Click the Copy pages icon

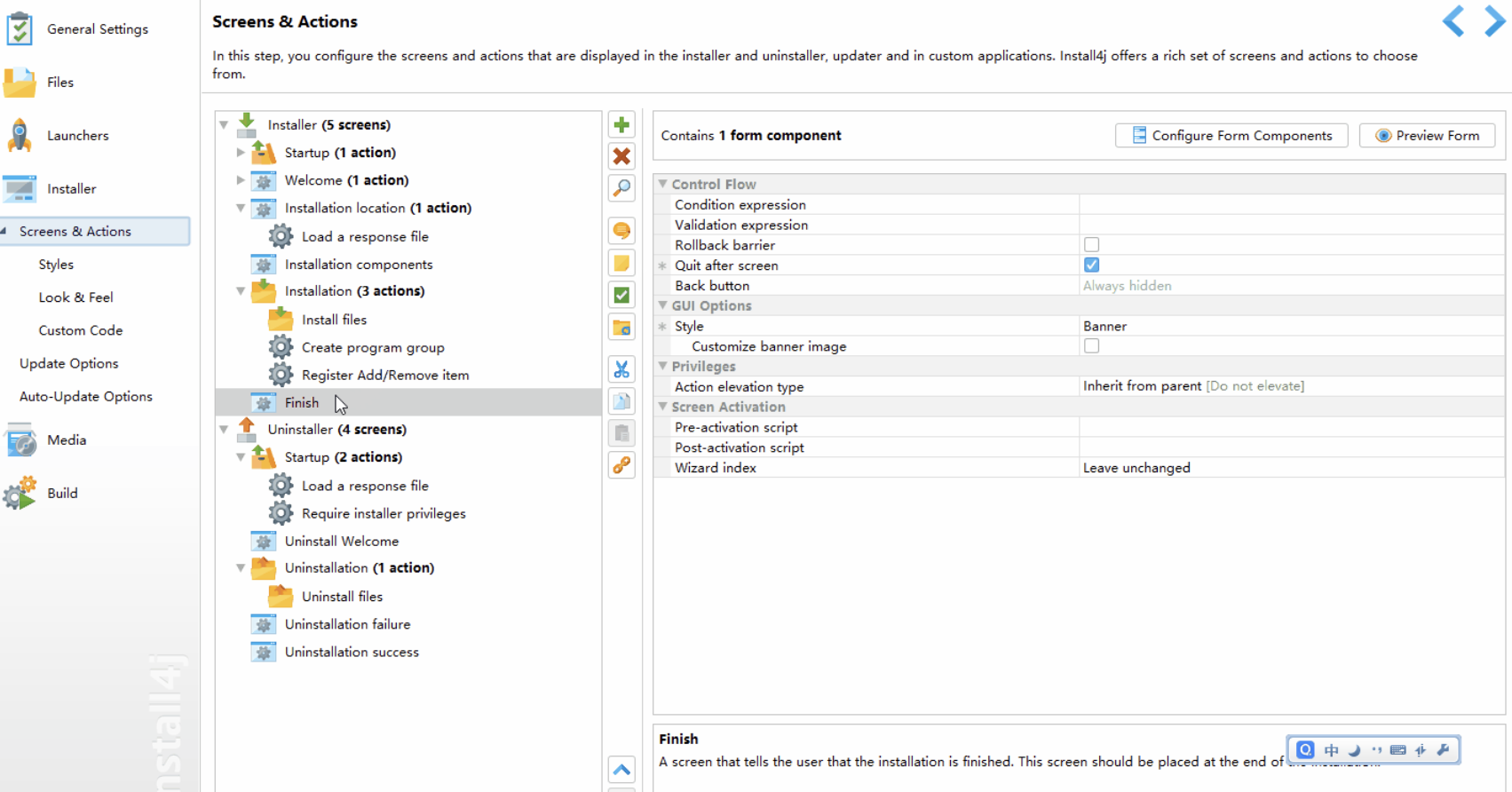[621, 401]
